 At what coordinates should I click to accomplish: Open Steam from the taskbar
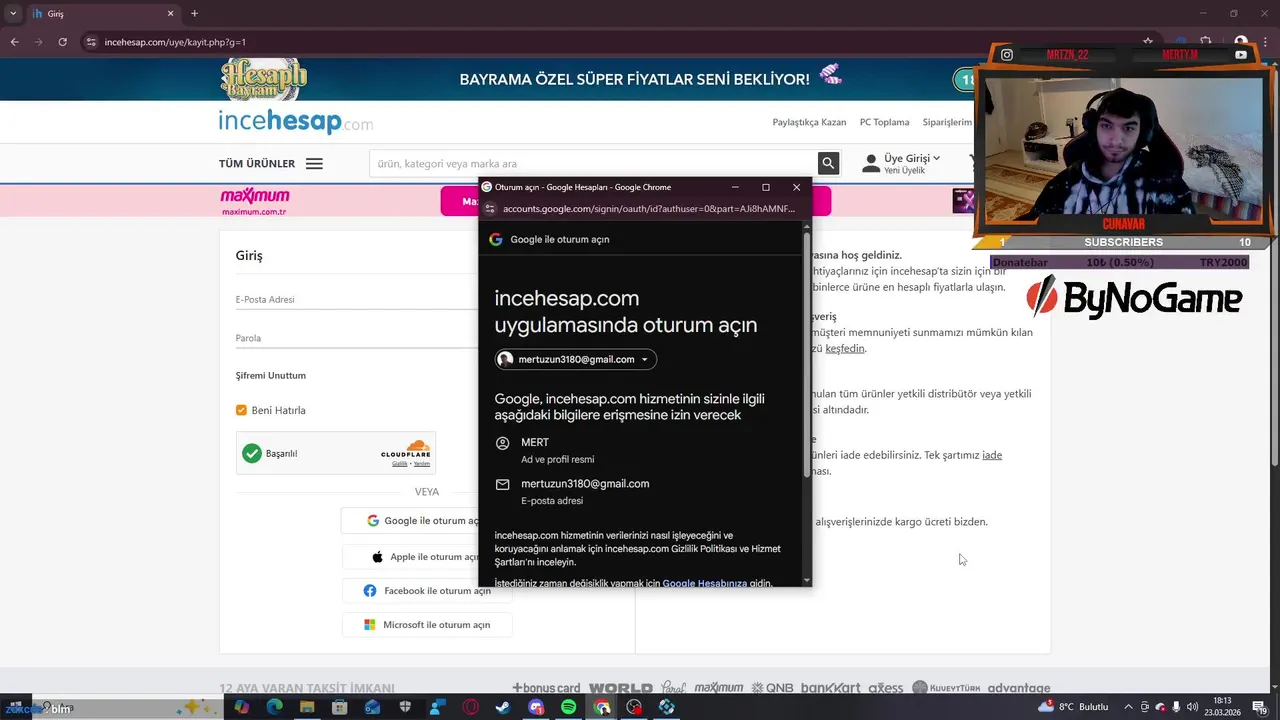[x=503, y=707]
